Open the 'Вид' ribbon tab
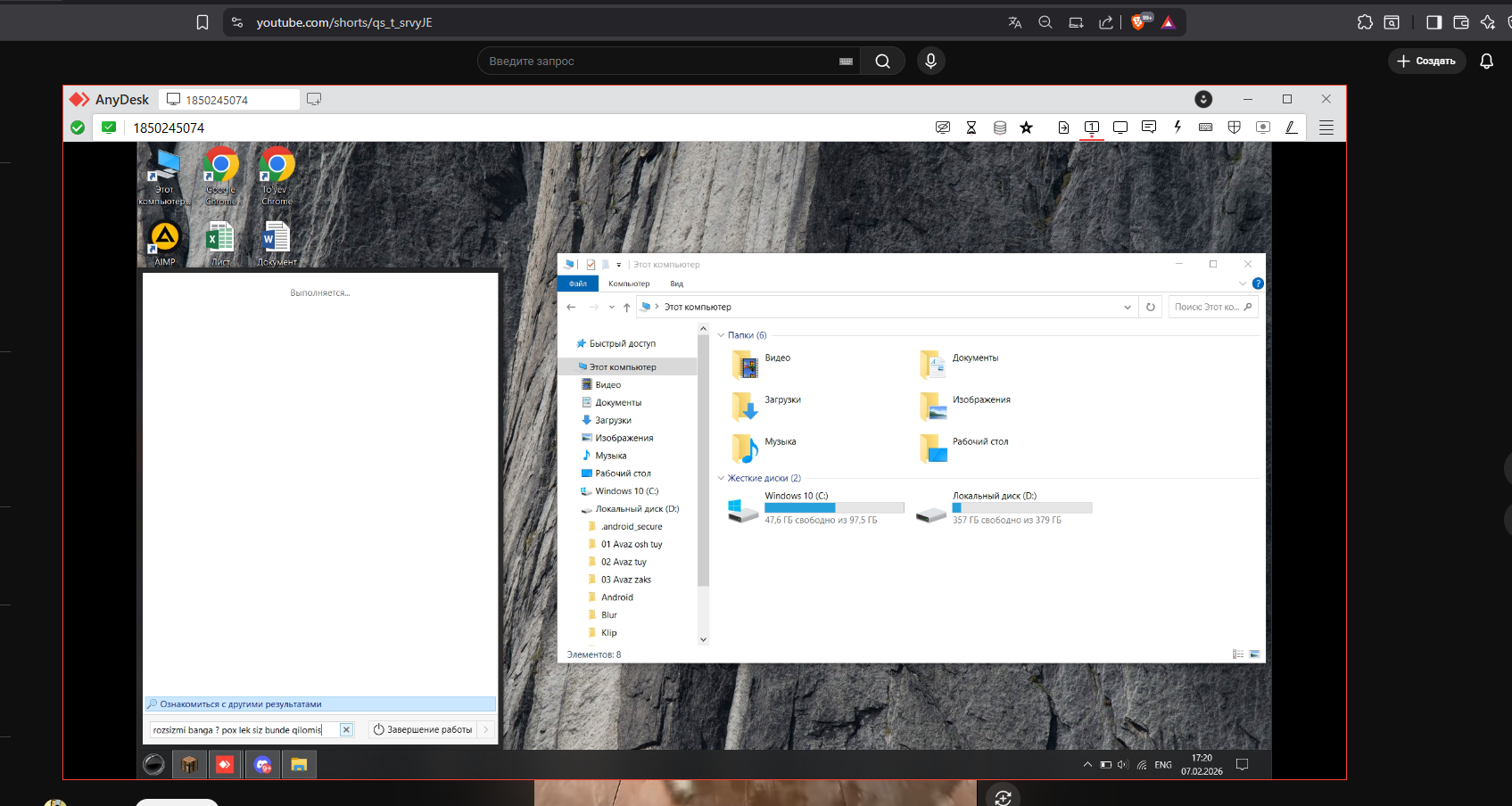 pyautogui.click(x=677, y=284)
